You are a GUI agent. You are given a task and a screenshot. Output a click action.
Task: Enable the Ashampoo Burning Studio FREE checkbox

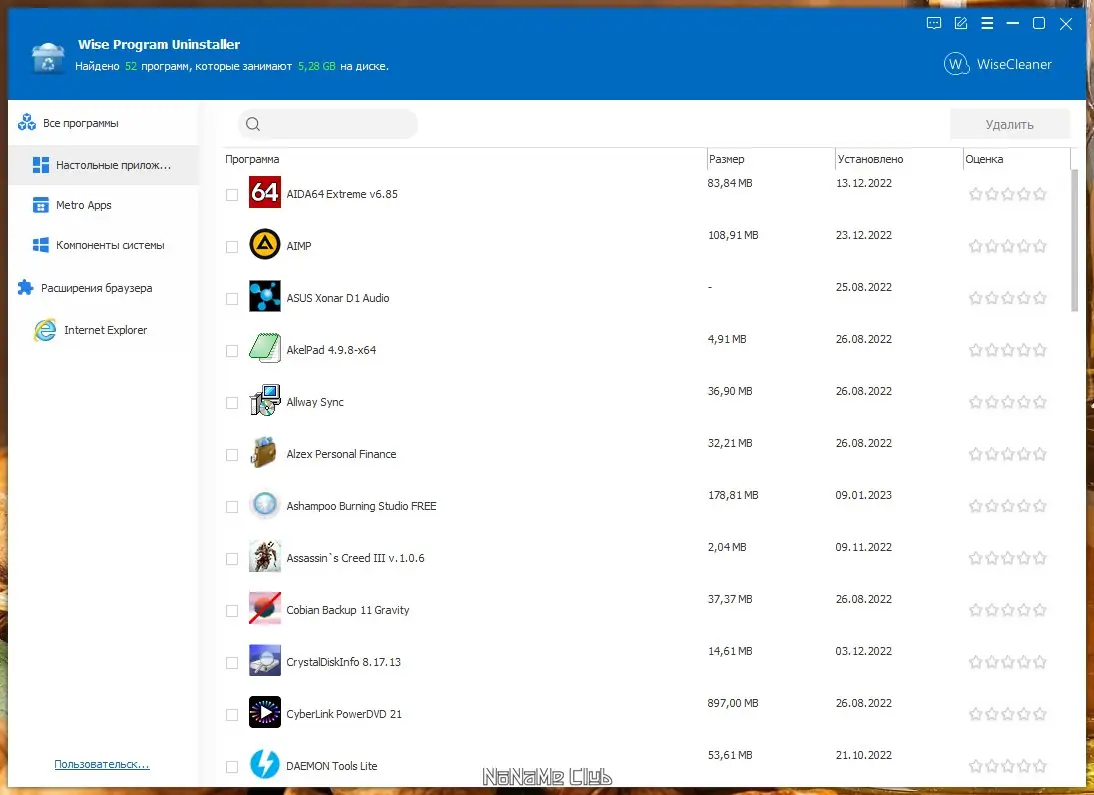pos(232,507)
